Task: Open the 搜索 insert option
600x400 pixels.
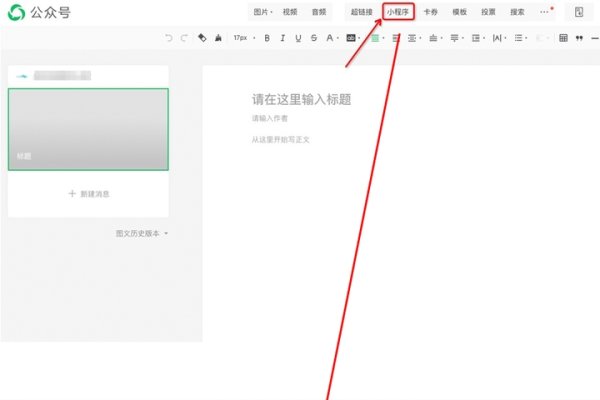Action: pyautogui.click(x=517, y=12)
